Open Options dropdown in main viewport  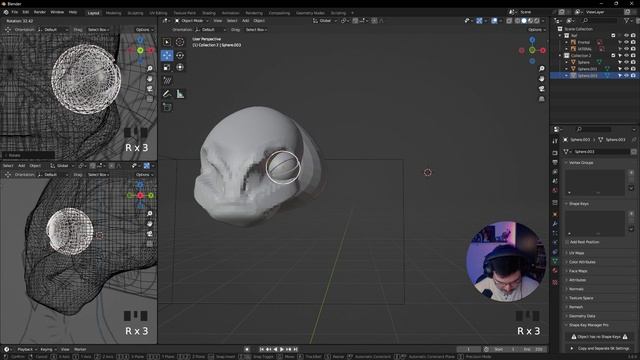click(537, 30)
